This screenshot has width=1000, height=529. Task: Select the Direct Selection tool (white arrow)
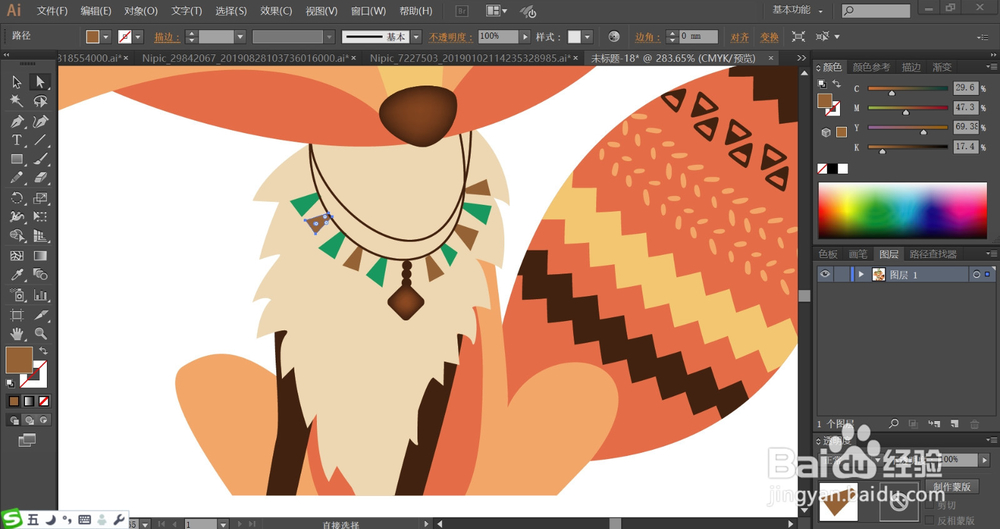(x=40, y=82)
